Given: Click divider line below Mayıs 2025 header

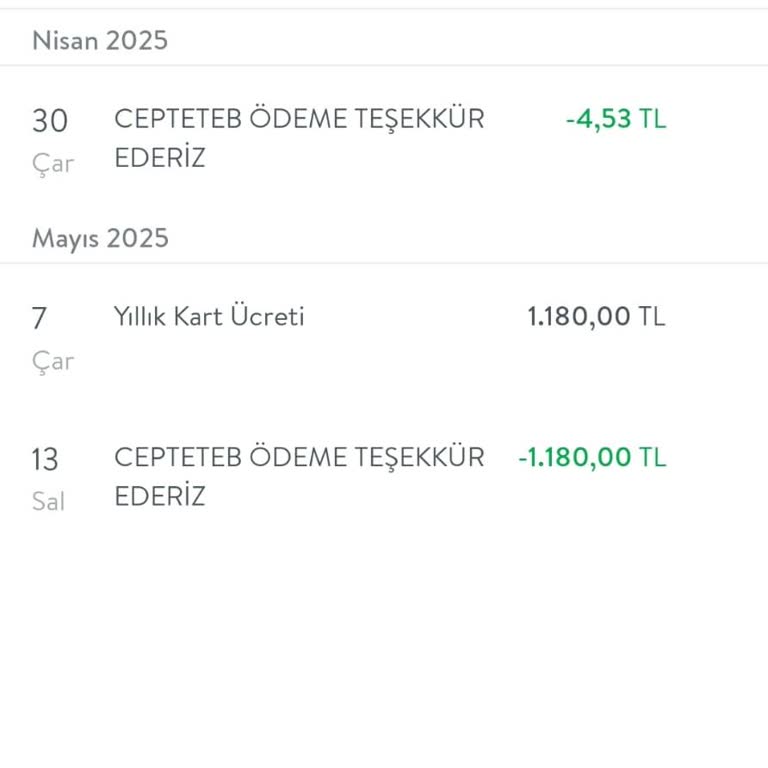Looking at the screenshot, I should coord(384,264).
